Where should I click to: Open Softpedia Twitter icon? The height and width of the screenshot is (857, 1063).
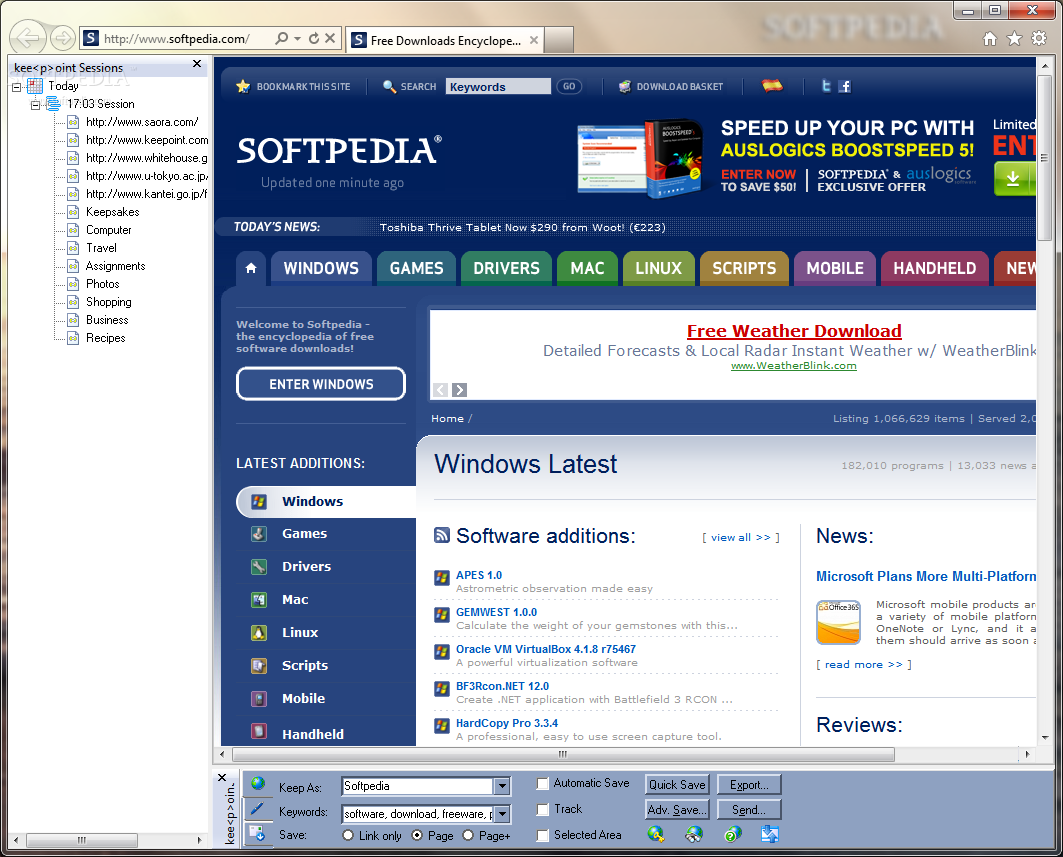point(826,86)
